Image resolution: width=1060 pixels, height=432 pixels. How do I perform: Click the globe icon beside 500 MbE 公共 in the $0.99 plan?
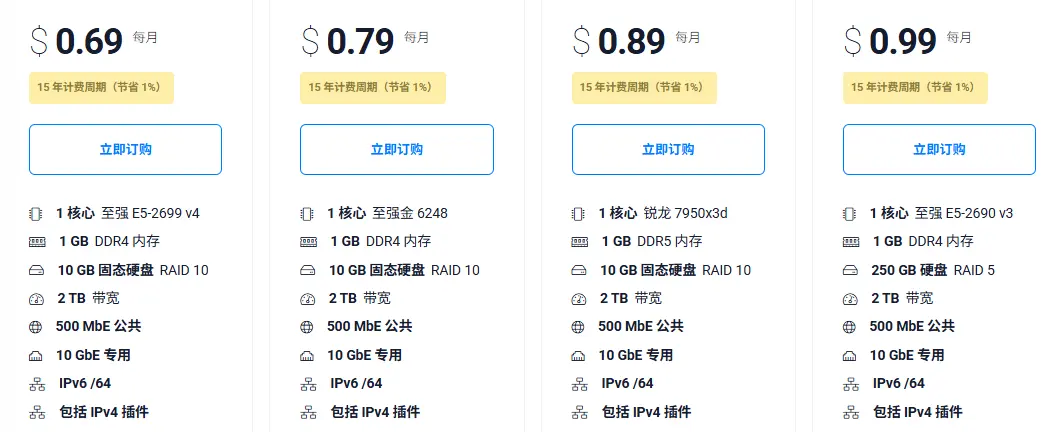click(x=850, y=327)
